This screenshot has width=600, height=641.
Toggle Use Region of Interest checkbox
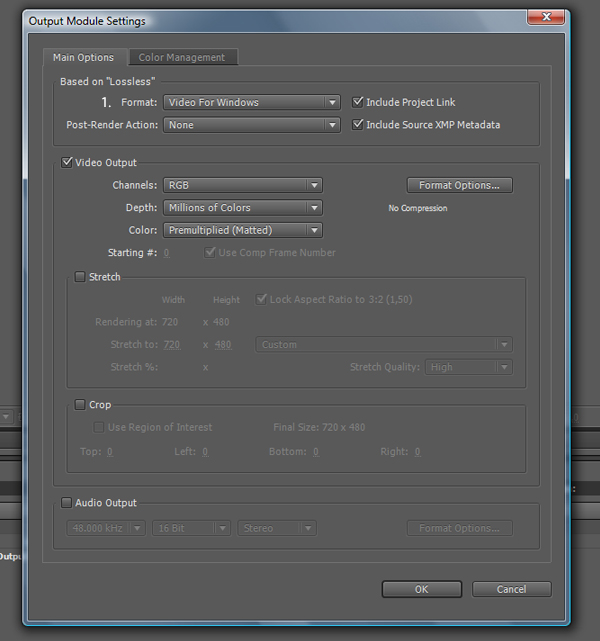pos(99,427)
